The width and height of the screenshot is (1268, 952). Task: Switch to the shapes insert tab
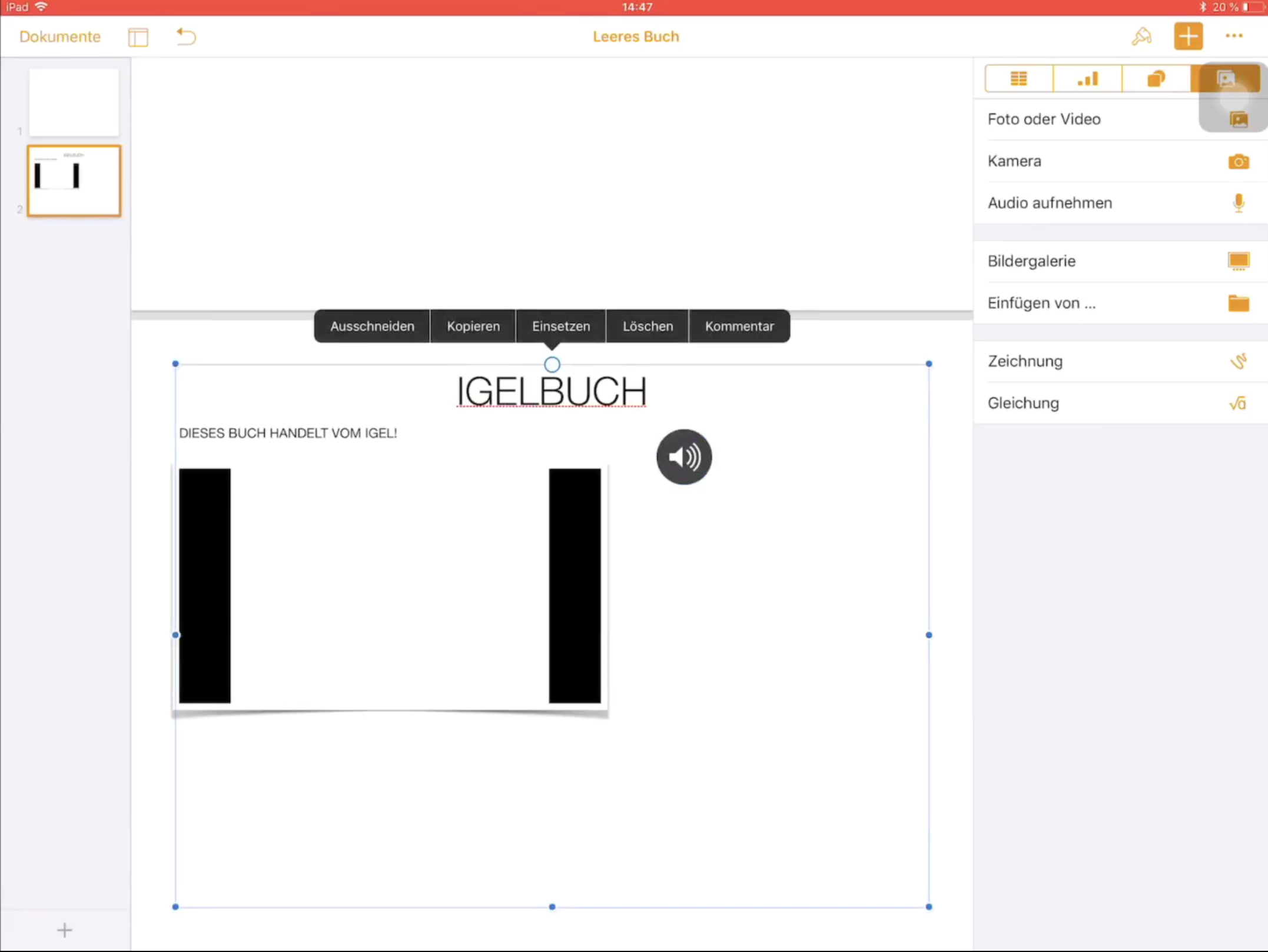pos(1156,79)
